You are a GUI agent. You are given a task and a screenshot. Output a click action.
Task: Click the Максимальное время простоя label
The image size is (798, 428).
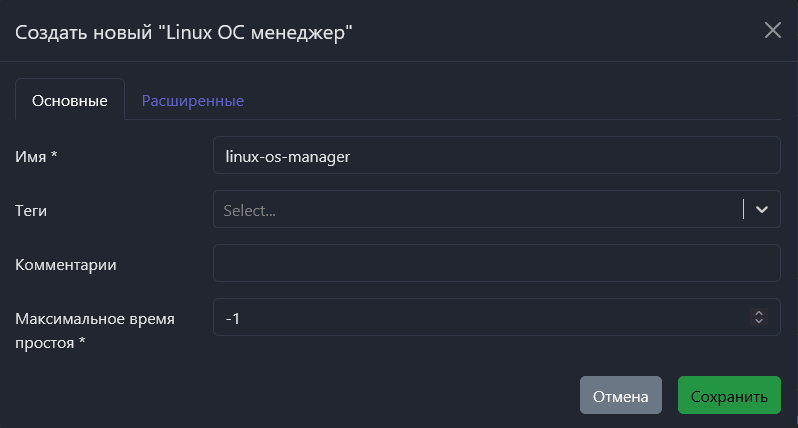(95, 319)
